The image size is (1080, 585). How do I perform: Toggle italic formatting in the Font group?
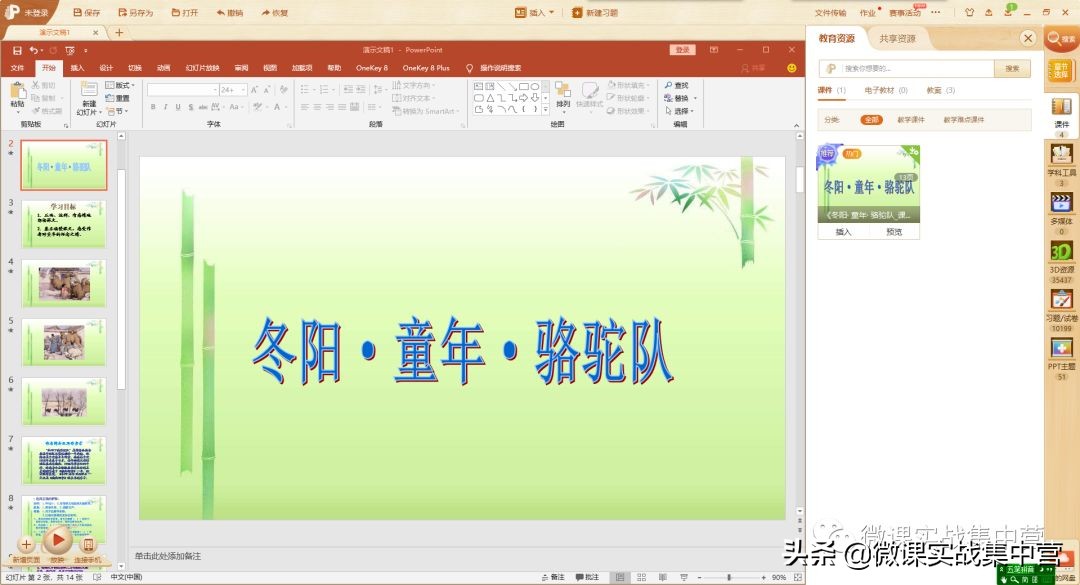click(x=166, y=106)
